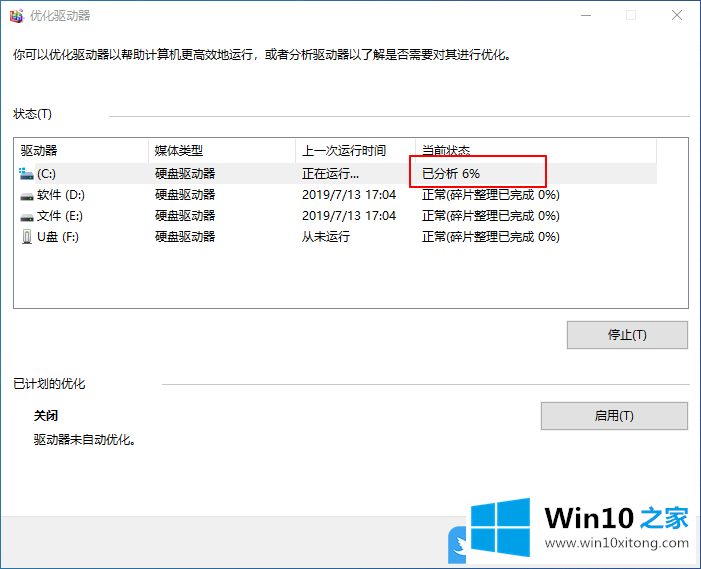This screenshot has width=701, height=569.
Task: Select the 软件 (D:) drive icon
Action: point(27,195)
